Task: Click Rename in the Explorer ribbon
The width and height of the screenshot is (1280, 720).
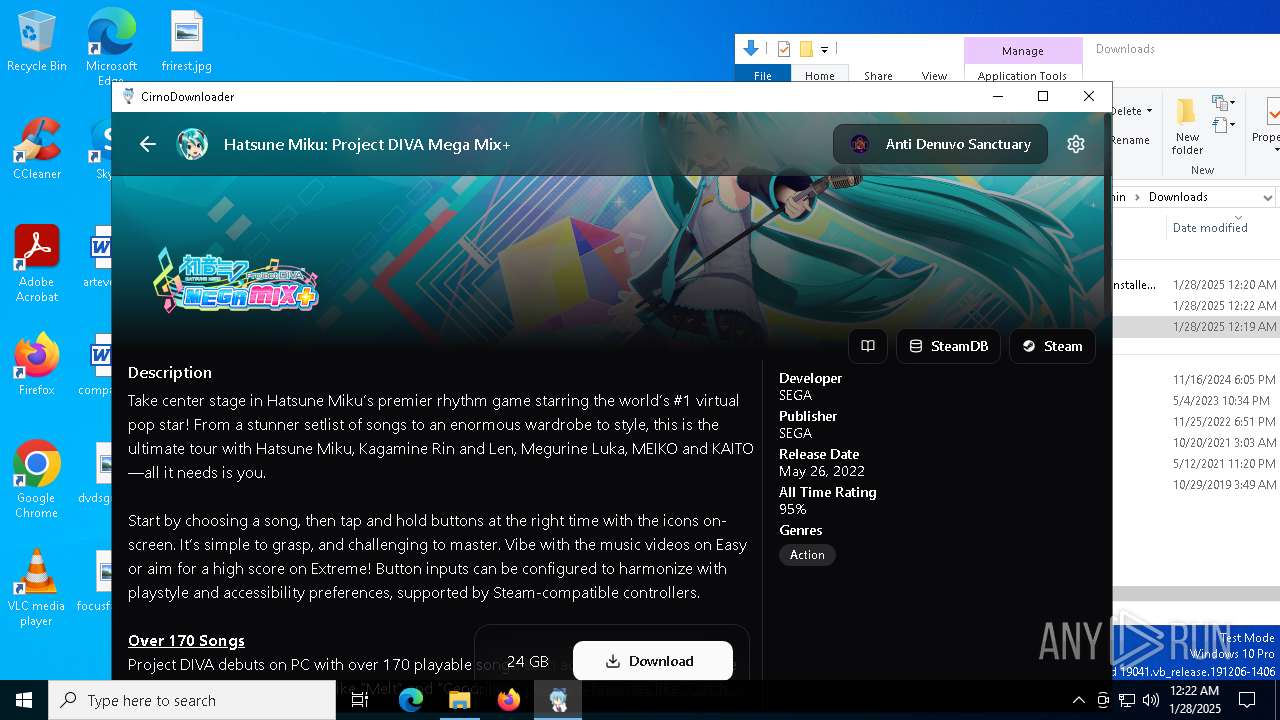Action: (x=1131, y=140)
